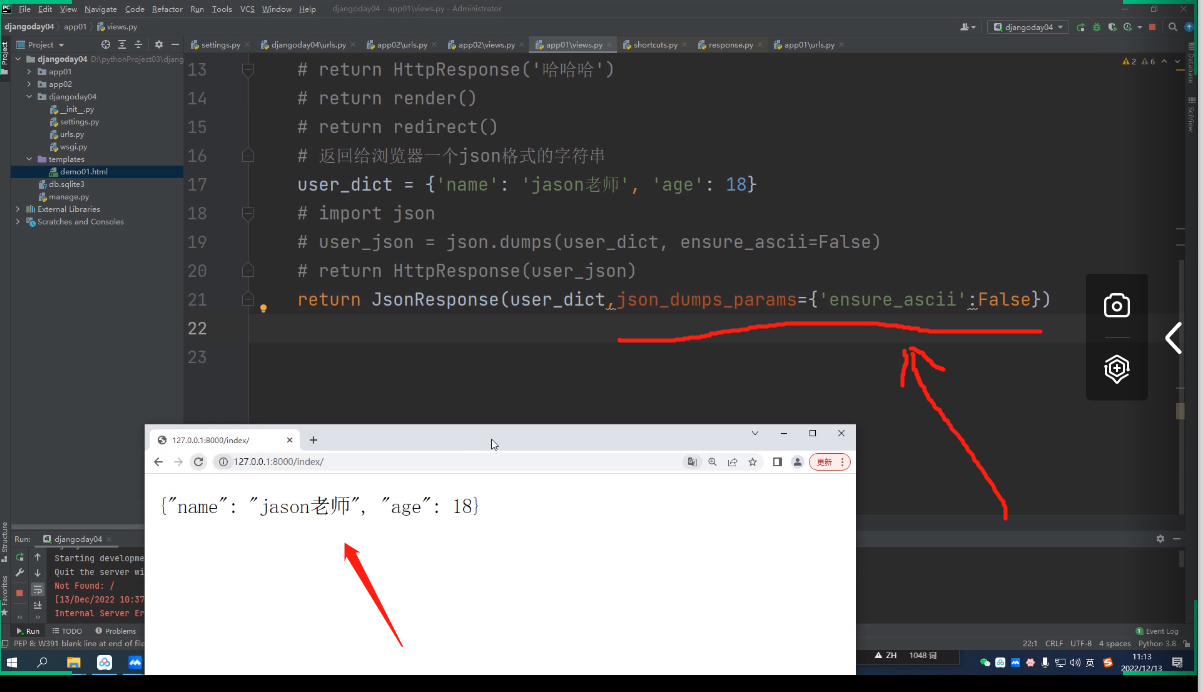Click the intention light bulb on line 21

tap(264, 309)
